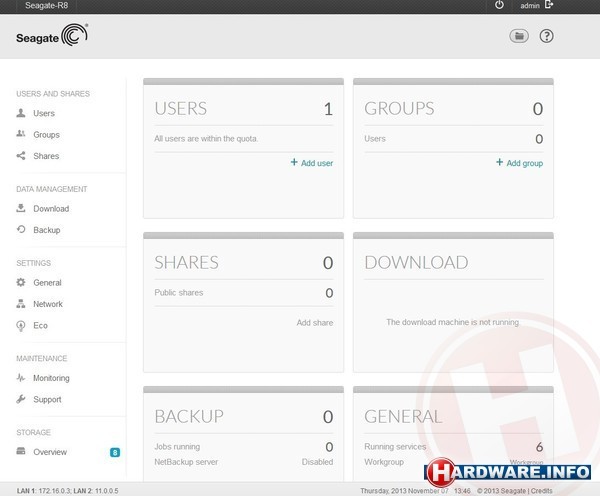
Task: Click the Download arrow icon in sidebar
Action: coord(21,209)
